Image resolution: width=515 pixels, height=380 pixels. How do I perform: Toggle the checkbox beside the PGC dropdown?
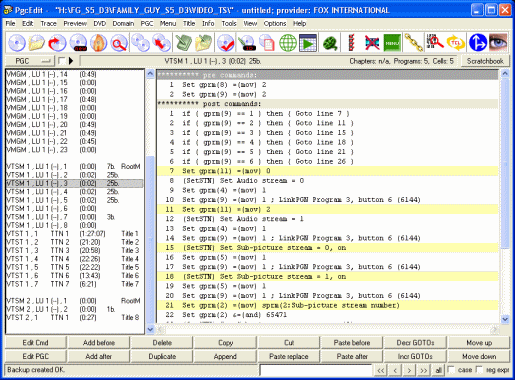[62, 61]
